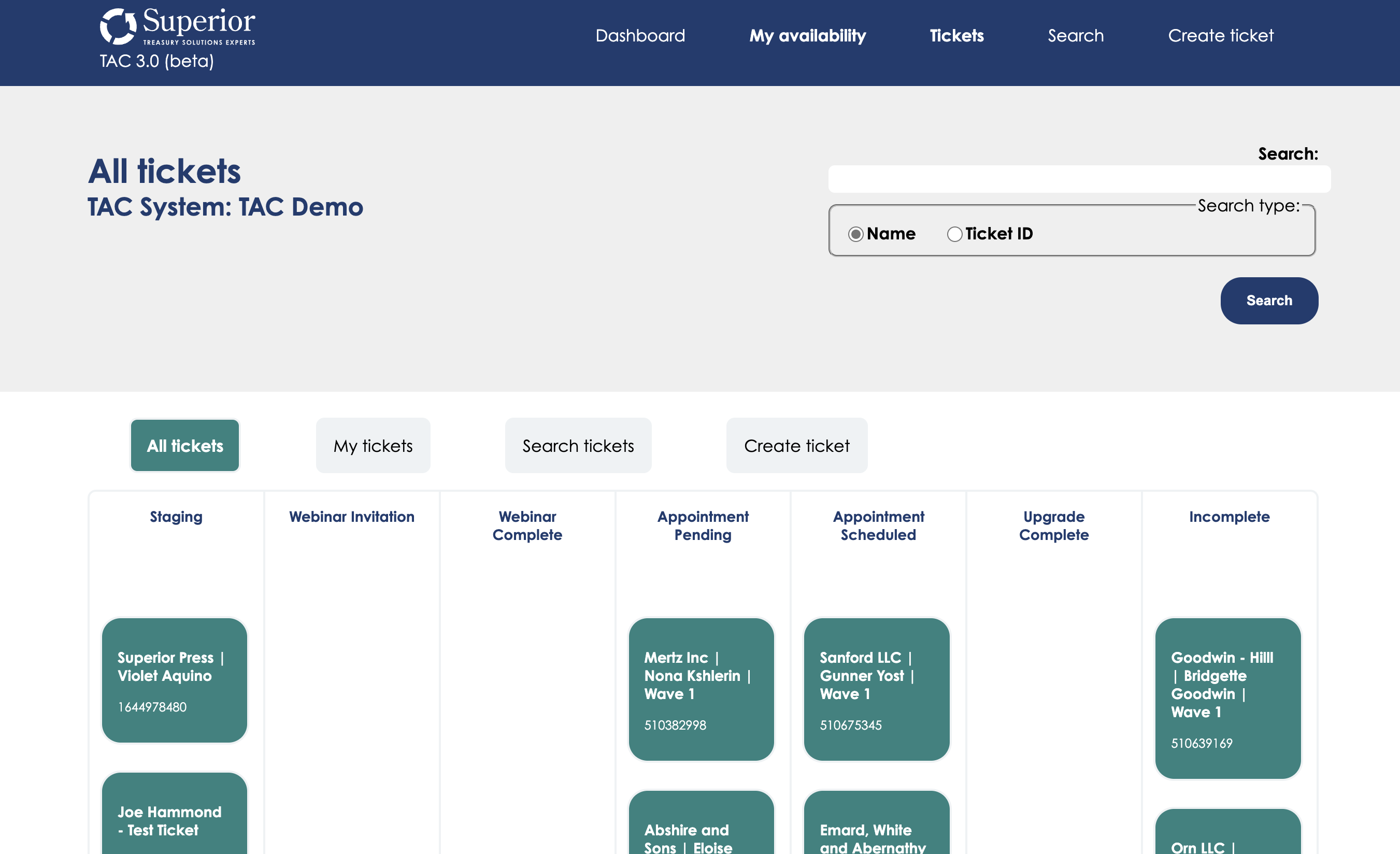The image size is (1400, 854).
Task: Open the Abshire and Sons ticket card
Action: click(701, 823)
